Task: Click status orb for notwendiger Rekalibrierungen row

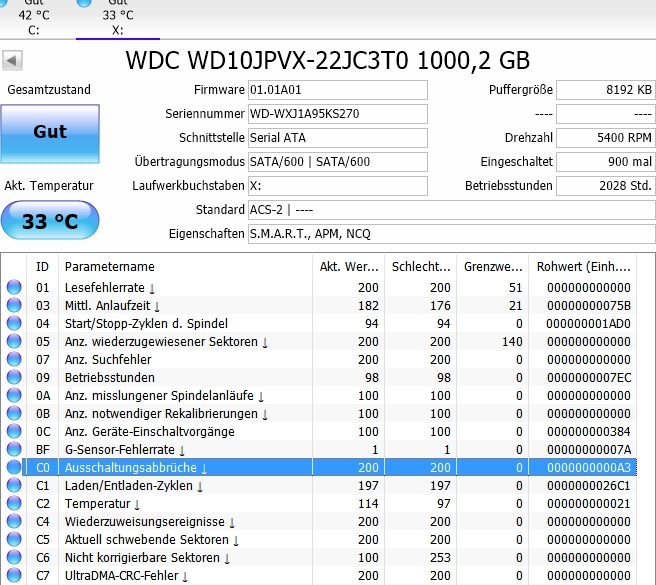Action: point(14,413)
